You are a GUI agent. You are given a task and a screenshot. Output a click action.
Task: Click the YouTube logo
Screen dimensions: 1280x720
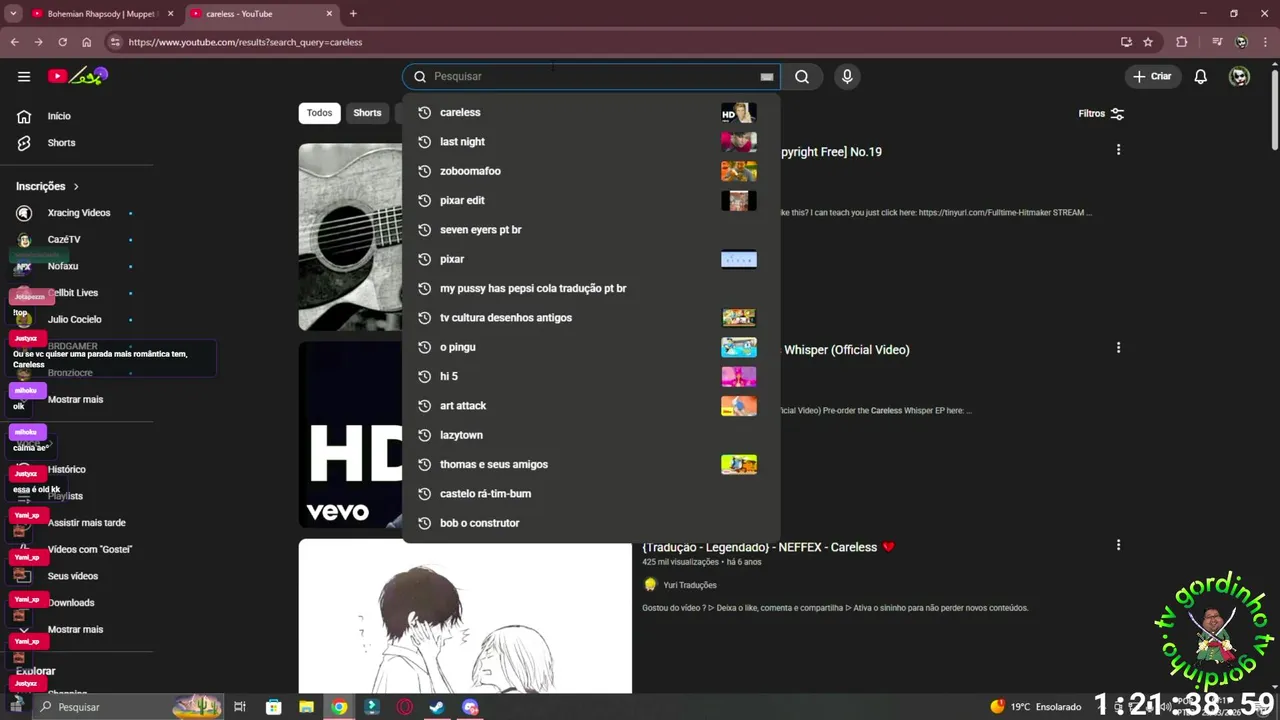click(x=78, y=76)
